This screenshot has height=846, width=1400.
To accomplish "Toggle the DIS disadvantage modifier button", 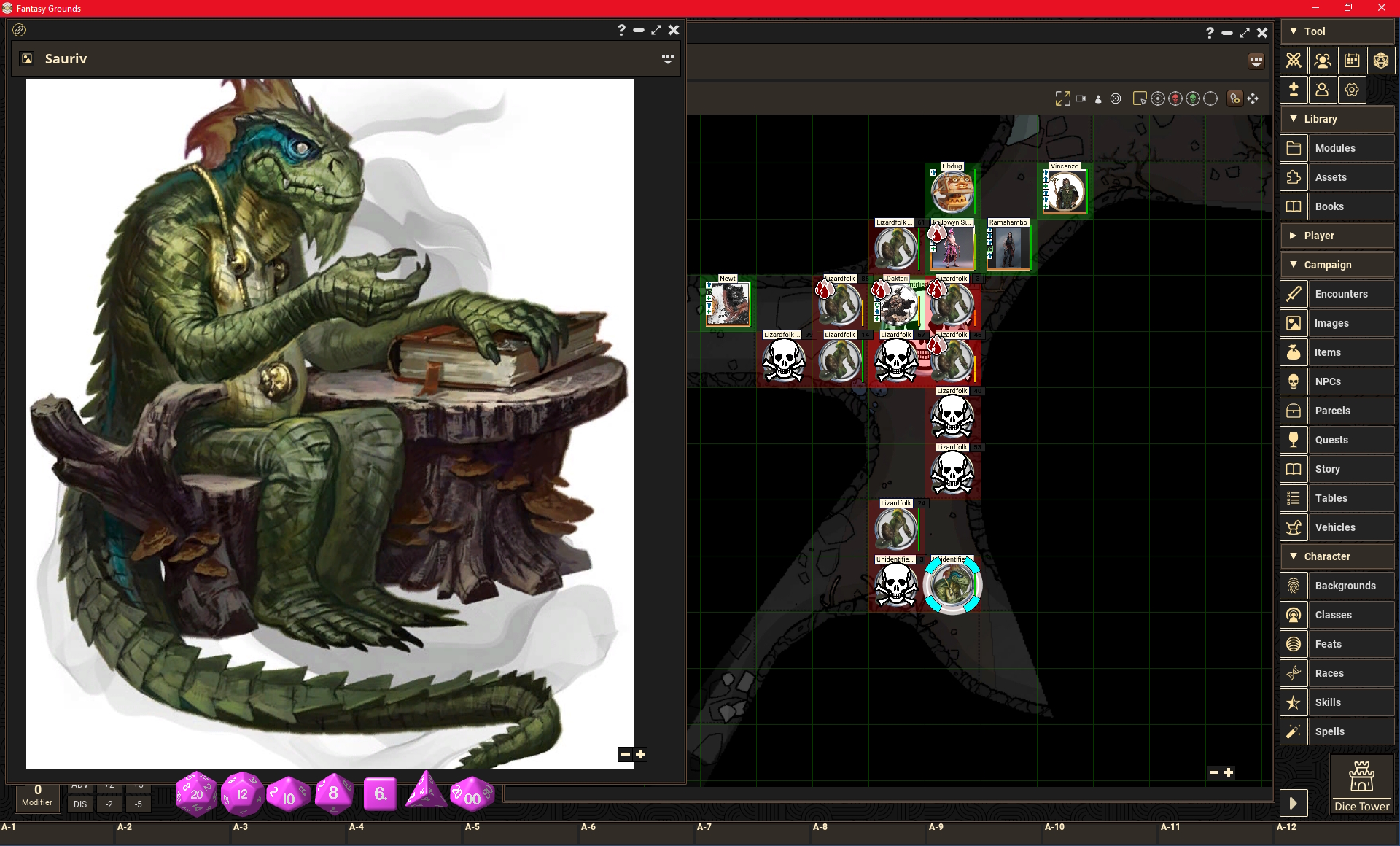I will tap(80, 804).
